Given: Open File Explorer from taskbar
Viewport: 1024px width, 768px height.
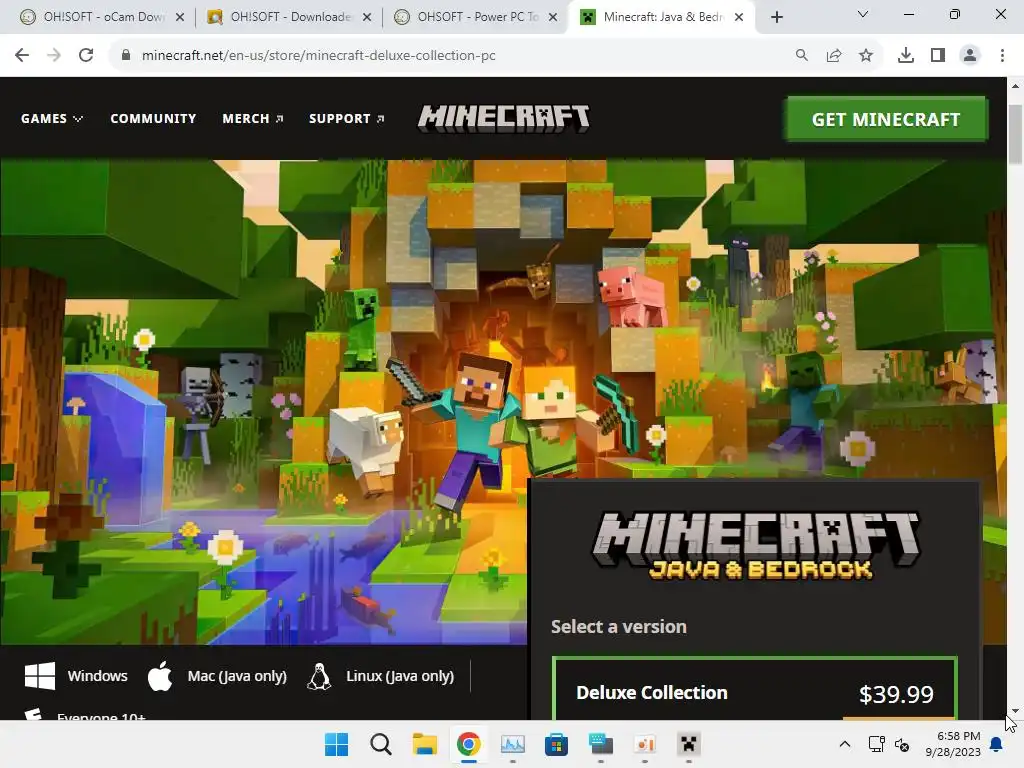Looking at the screenshot, I should pos(424,744).
